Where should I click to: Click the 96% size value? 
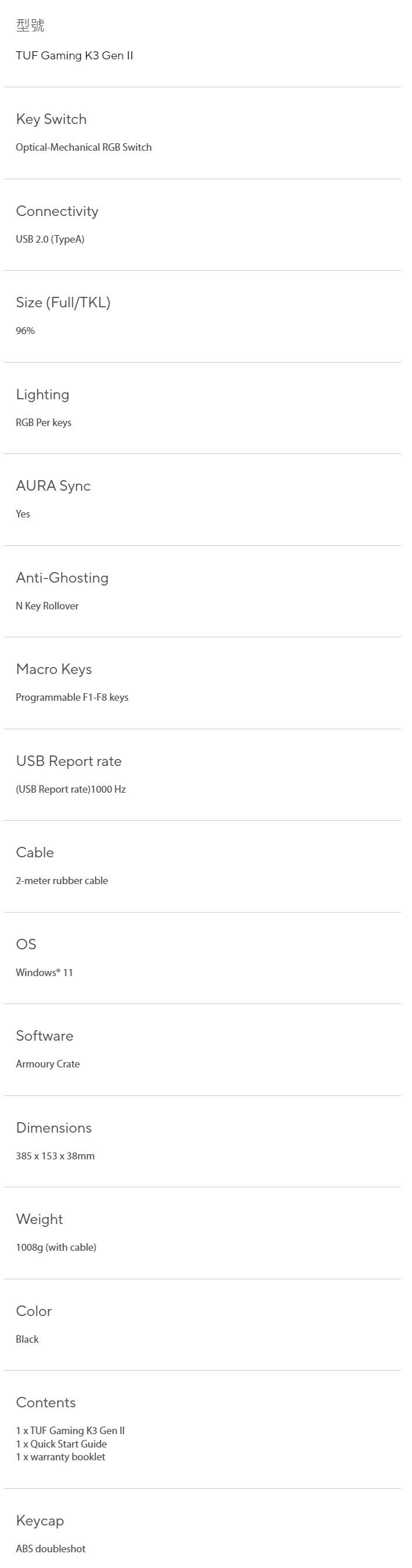(x=26, y=331)
